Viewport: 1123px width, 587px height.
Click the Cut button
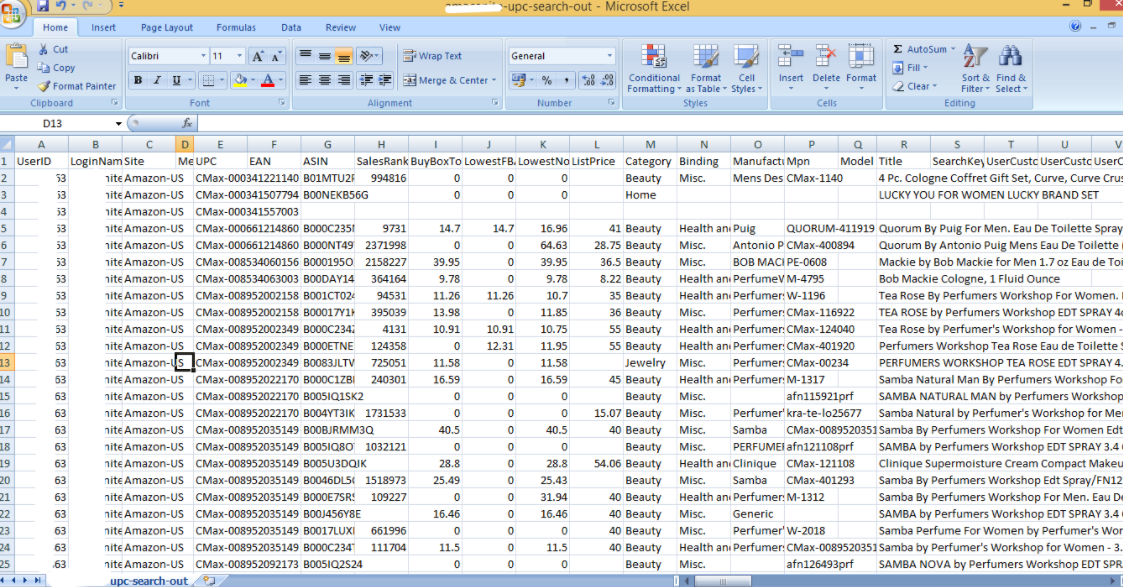pyautogui.click(x=54, y=49)
